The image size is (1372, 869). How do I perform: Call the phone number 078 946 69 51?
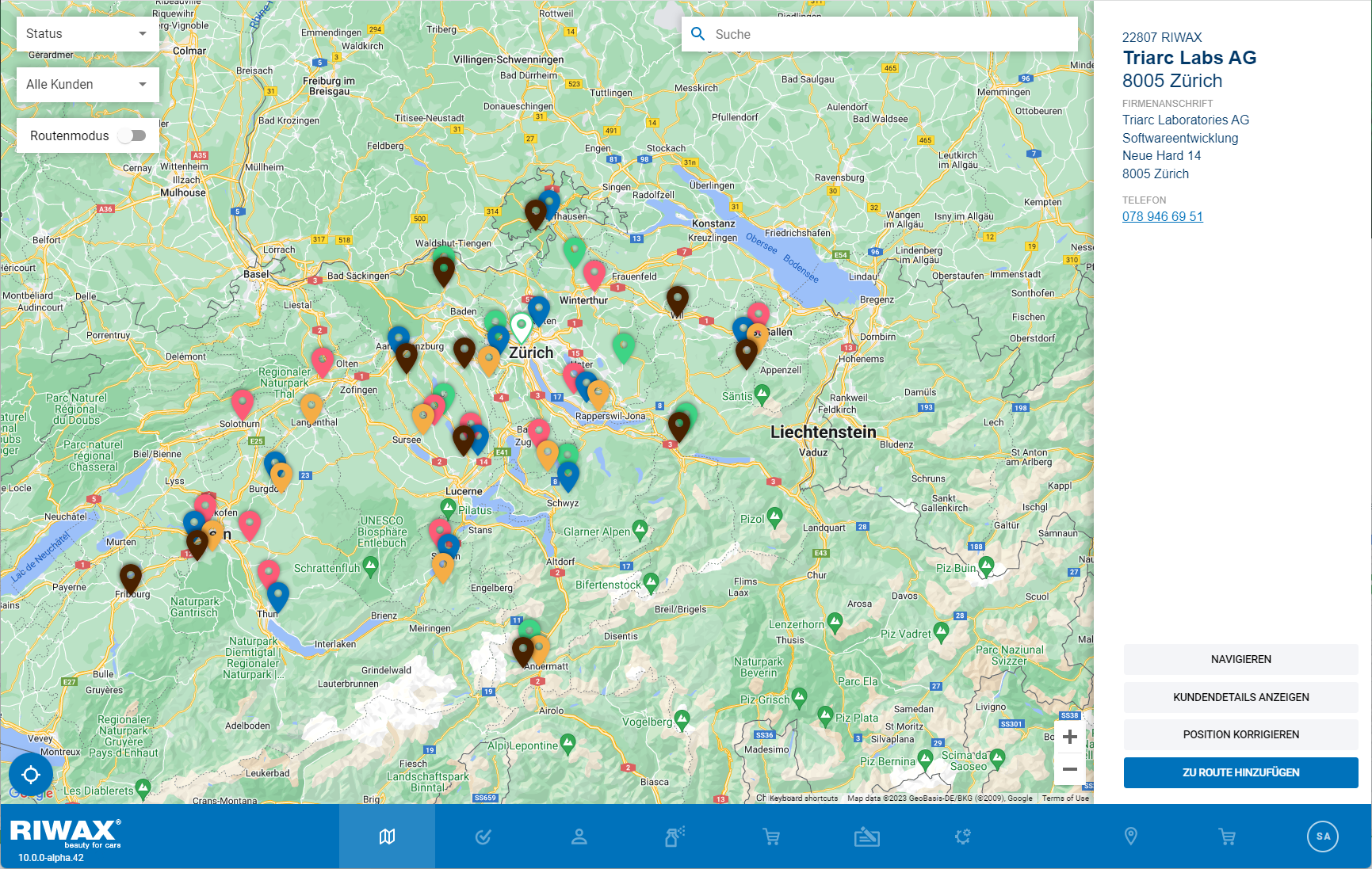1162,216
